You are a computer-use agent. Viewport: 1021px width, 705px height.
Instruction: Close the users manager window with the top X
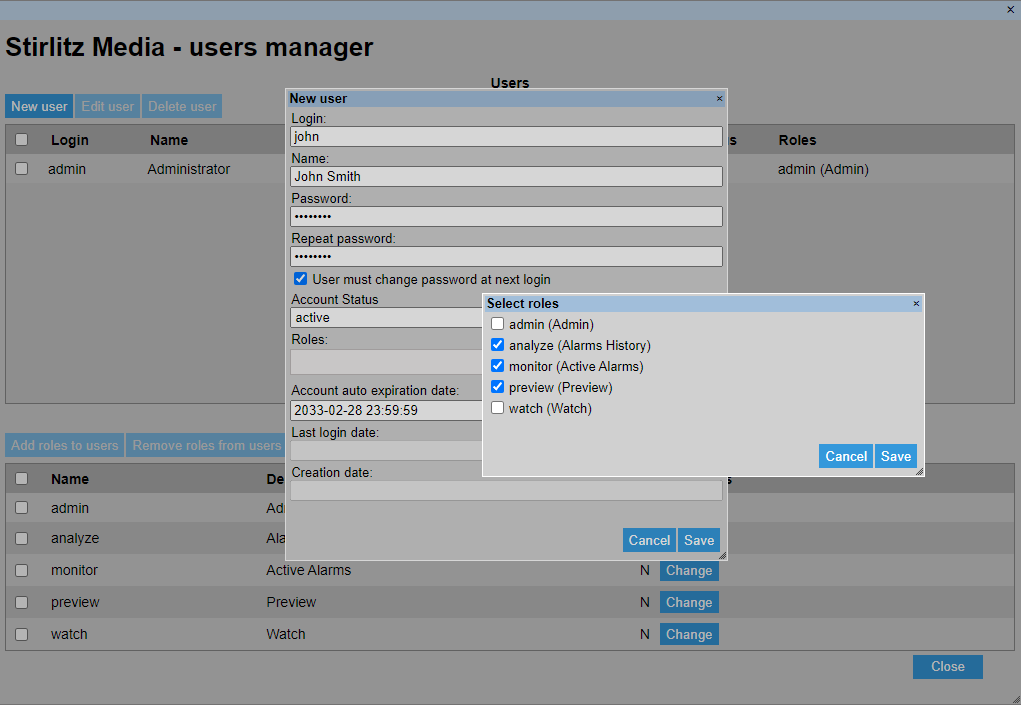pos(1010,10)
